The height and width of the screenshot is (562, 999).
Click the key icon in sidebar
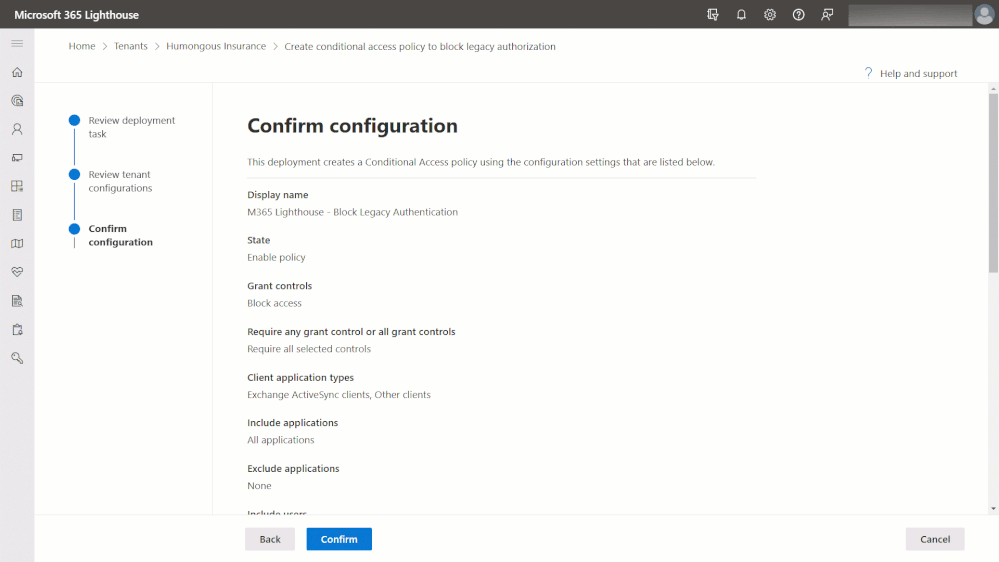pyautogui.click(x=17, y=358)
